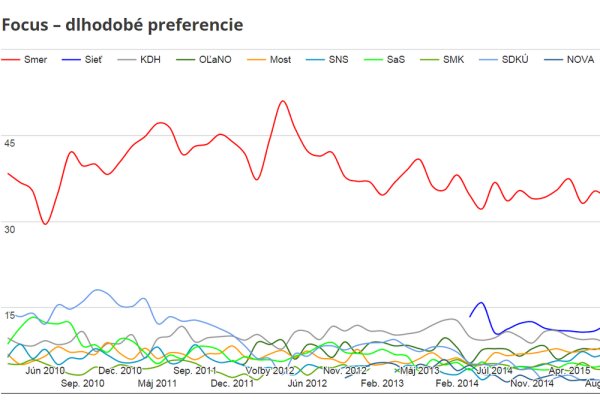Click the Dec. 2010 timeline label

click(x=119, y=370)
